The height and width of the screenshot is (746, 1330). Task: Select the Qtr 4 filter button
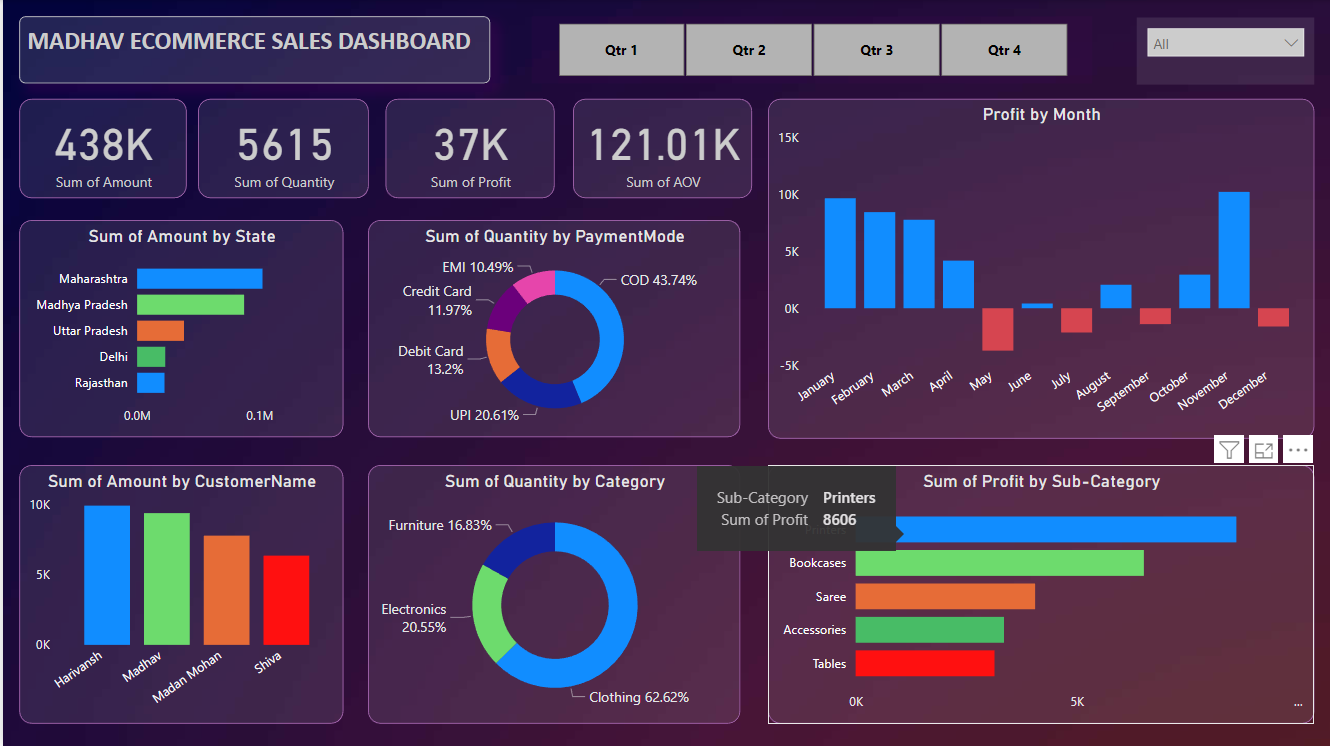(x=1004, y=49)
